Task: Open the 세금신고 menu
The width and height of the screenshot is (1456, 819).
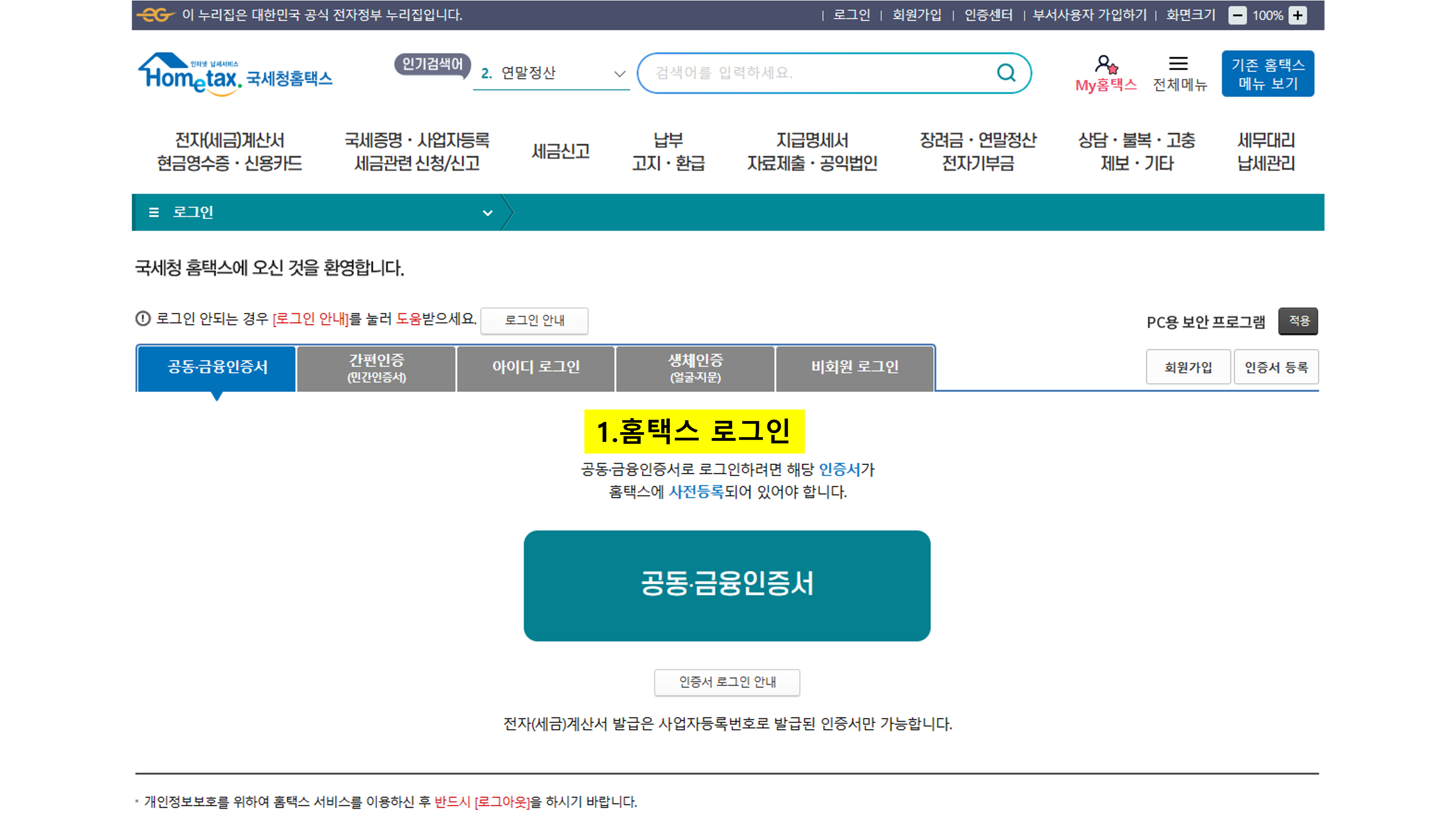Action: [561, 151]
